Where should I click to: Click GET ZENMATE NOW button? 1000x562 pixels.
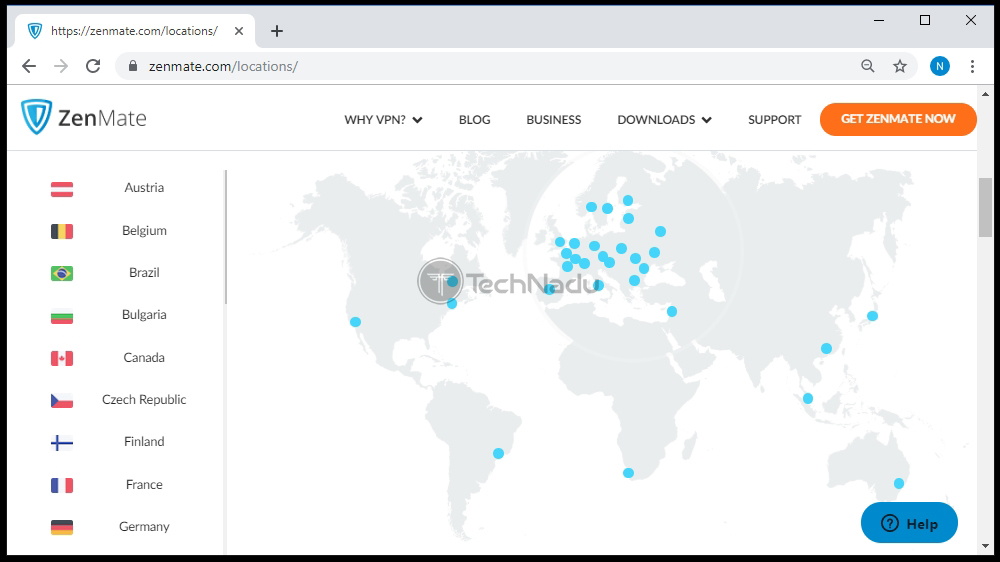[x=898, y=119]
